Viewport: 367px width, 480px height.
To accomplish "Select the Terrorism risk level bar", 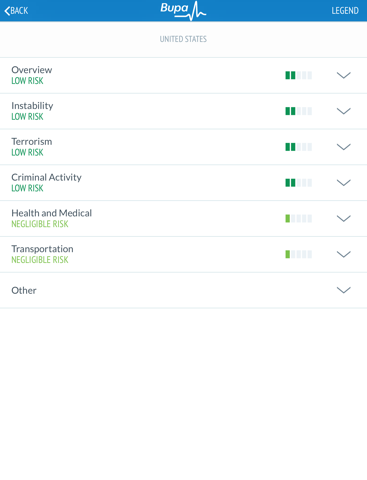I will tap(299, 147).
